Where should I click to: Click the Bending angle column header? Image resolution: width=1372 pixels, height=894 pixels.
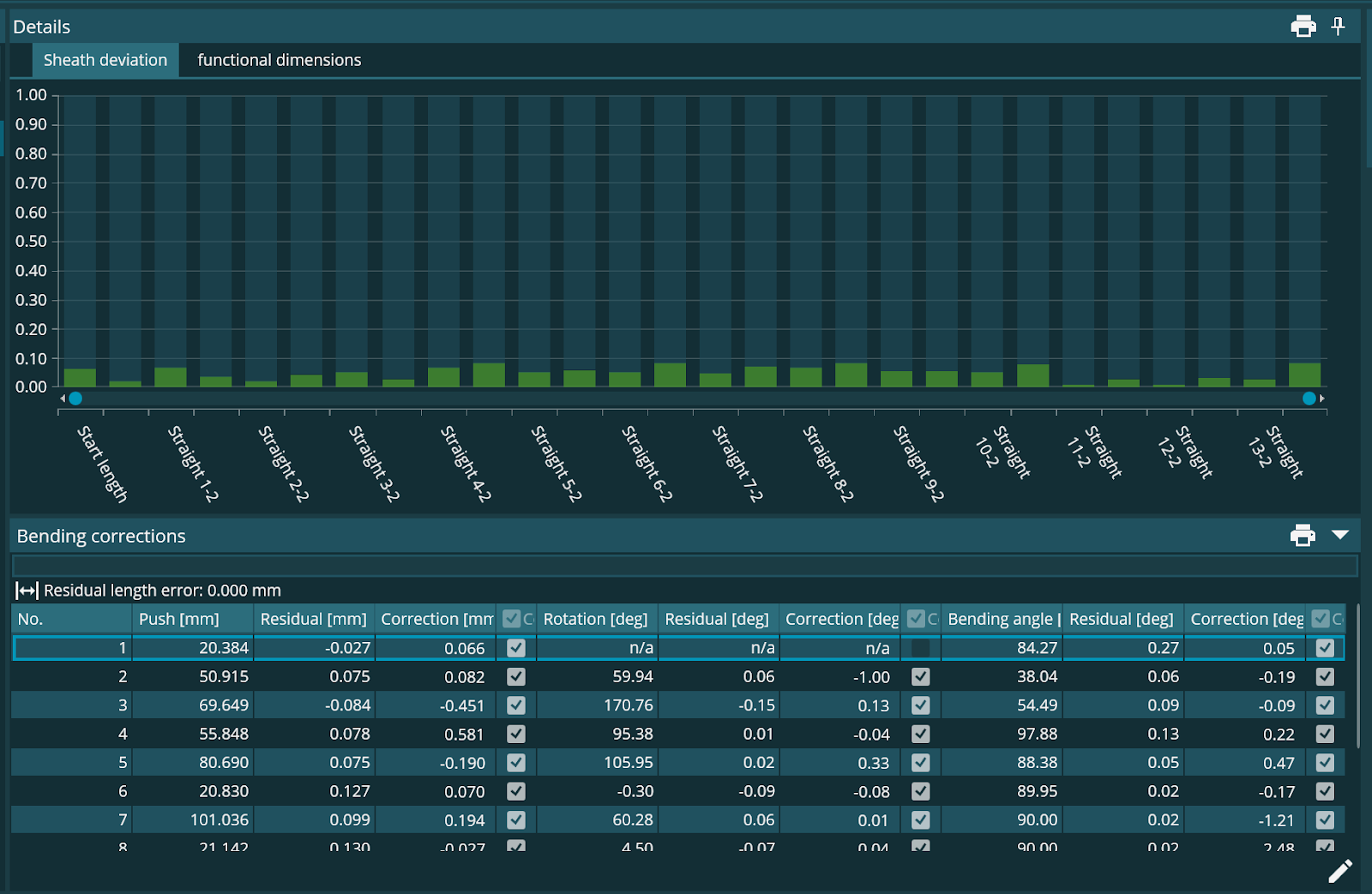(1002, 619)
